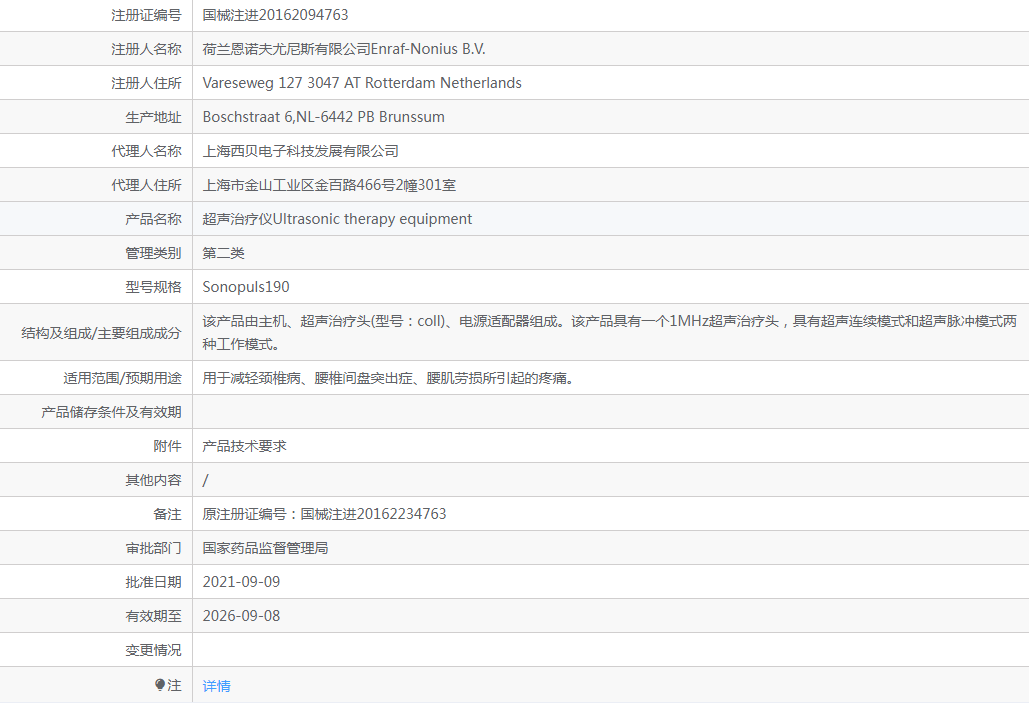Click the info bulb icon beside 注
Screen dimensions: 1029x703
(x=160, y=685)
